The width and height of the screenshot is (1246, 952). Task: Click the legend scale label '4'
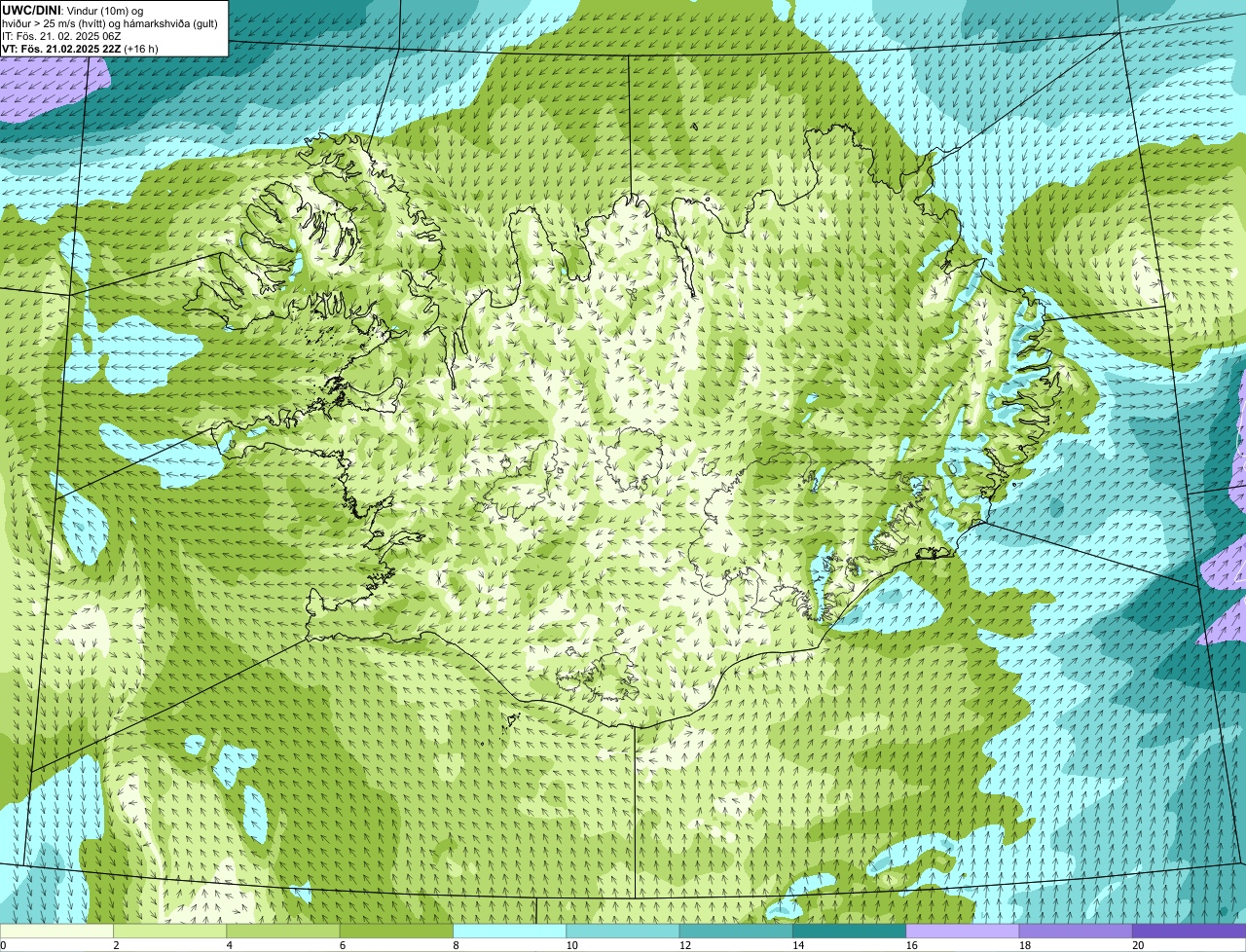pos(229,945)
